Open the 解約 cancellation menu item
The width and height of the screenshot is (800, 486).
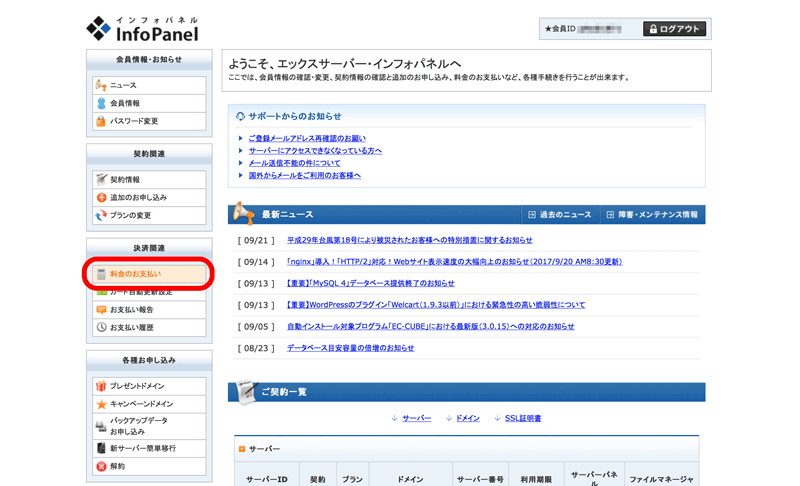[x=149, y=466]
